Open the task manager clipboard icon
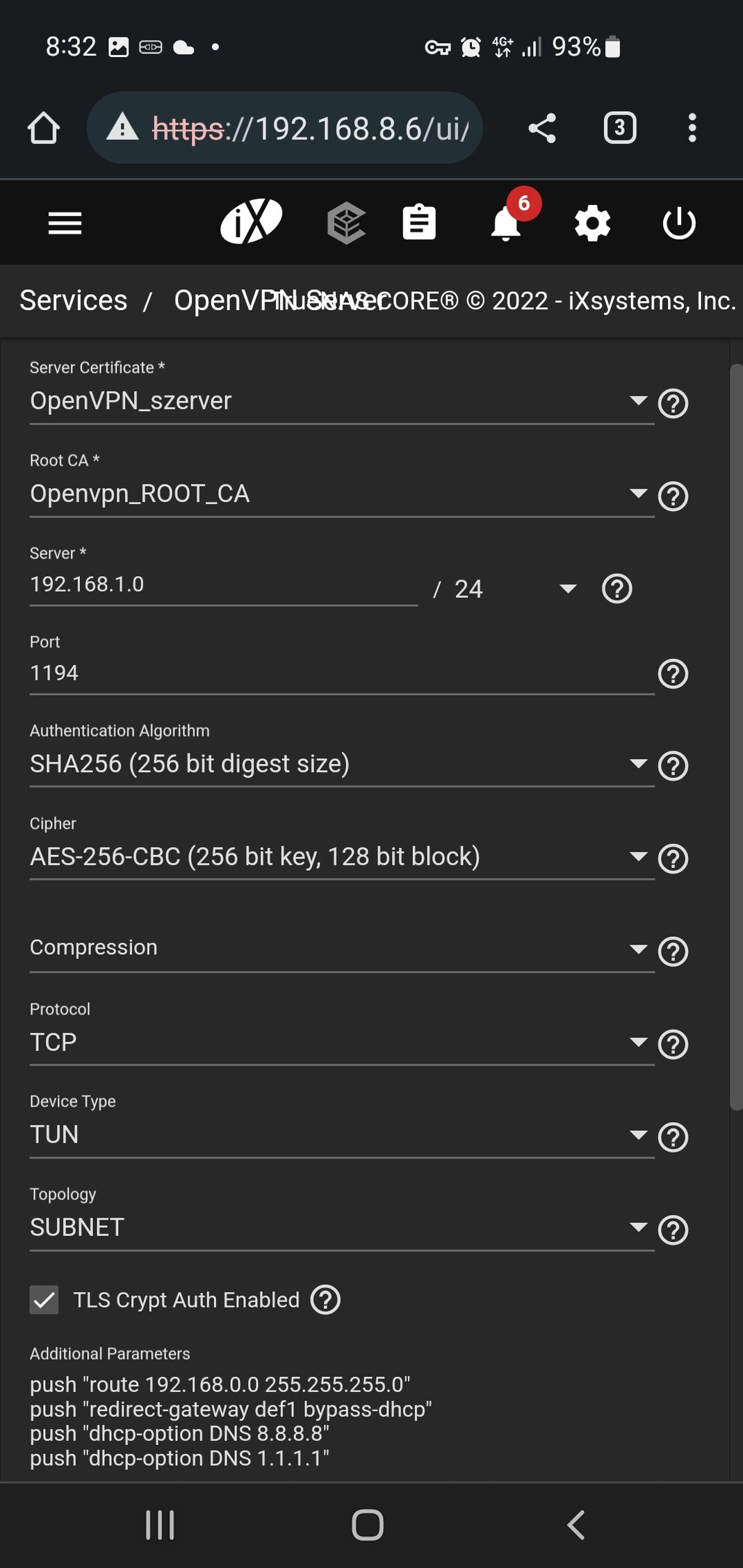The width and height of the screenshot is (743, 1568). tap(419, 223)
